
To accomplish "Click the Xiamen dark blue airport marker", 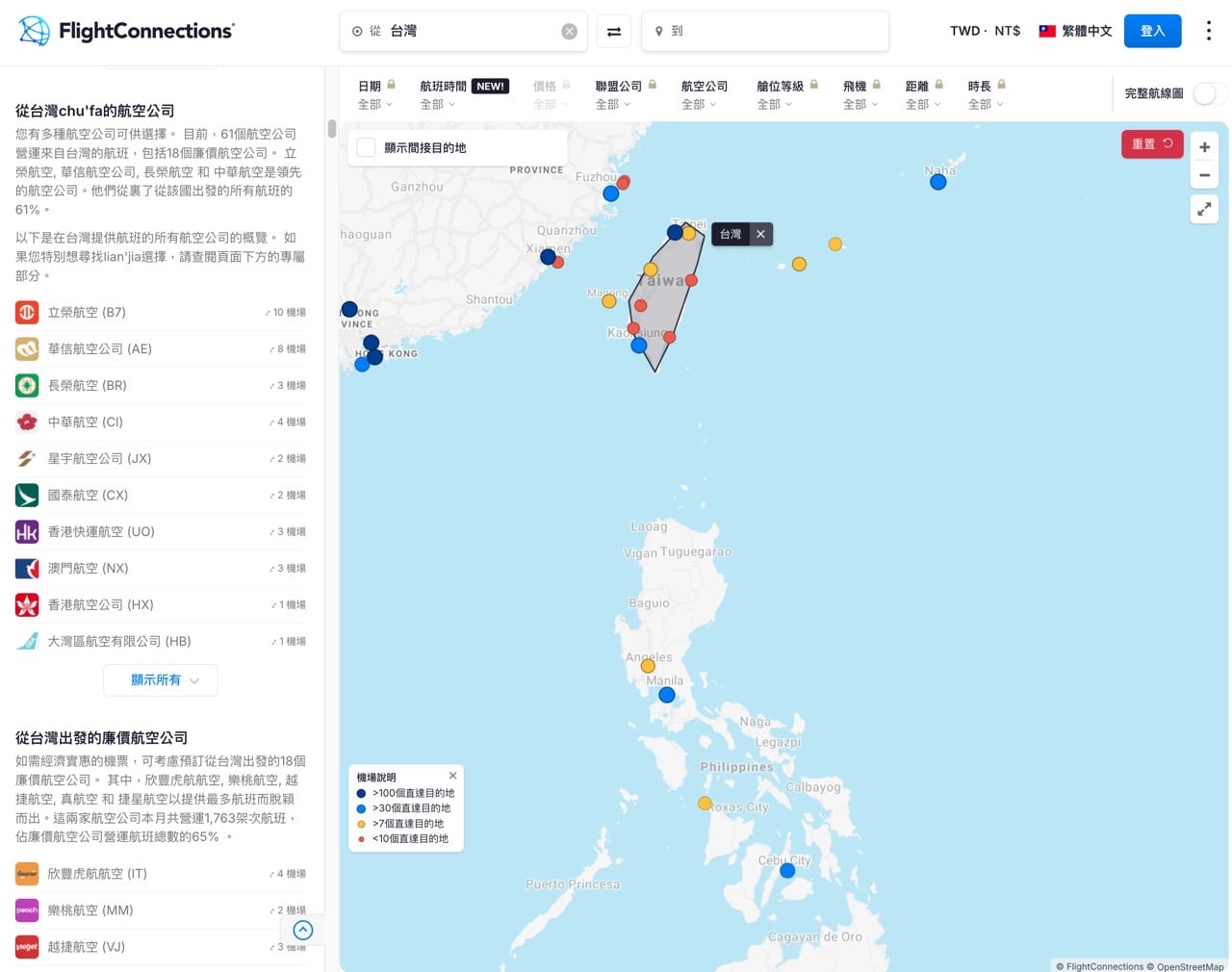I will (548, 257).
